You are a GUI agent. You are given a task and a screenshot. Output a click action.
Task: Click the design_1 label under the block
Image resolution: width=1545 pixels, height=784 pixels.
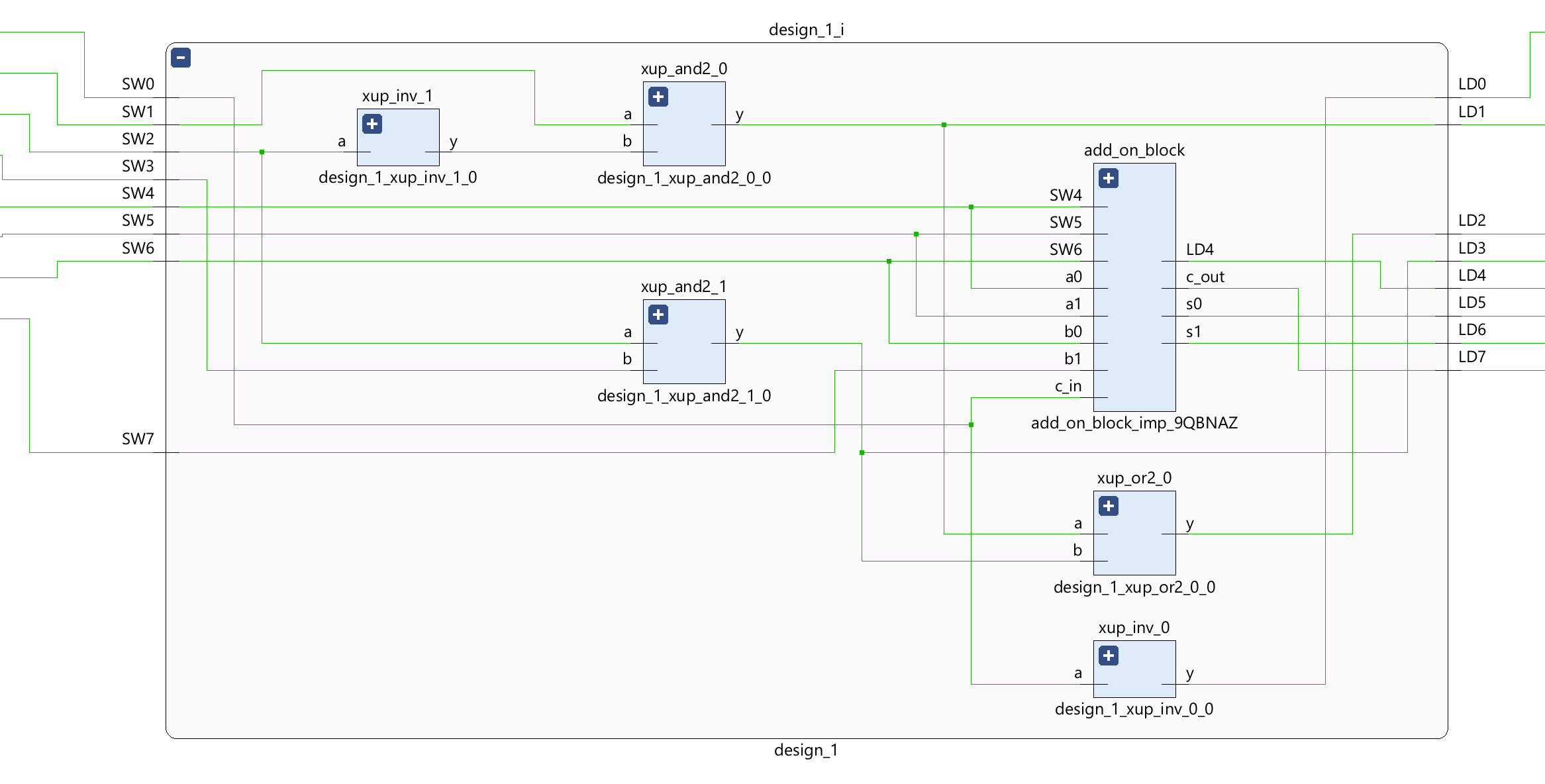coord(806,750)
